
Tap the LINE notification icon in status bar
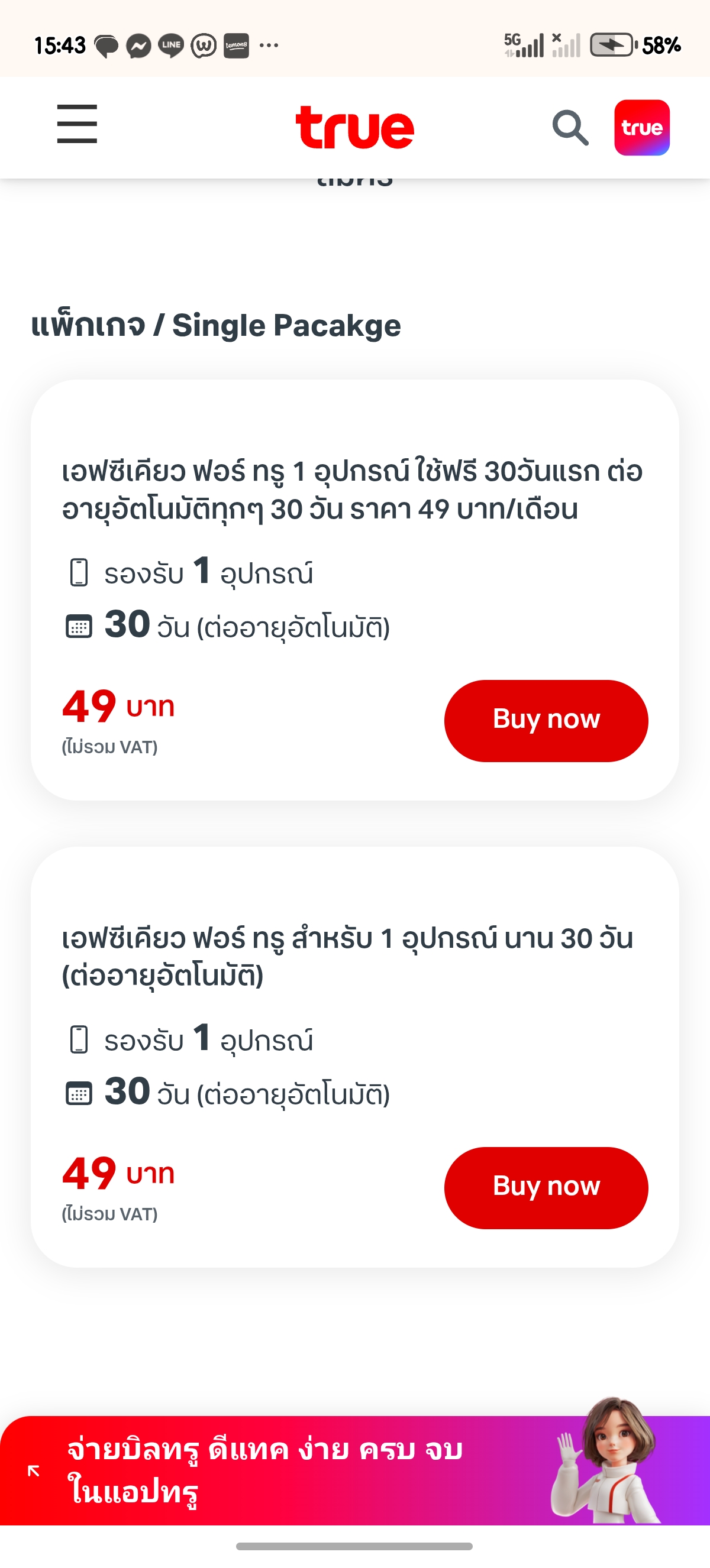coord(171,46)
